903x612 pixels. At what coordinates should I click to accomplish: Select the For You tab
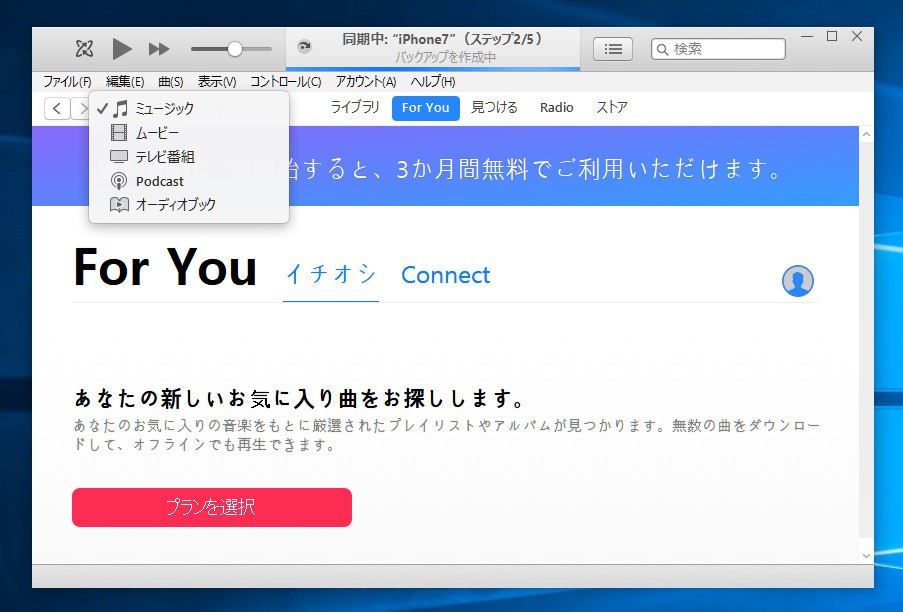[x=426, y=108]
